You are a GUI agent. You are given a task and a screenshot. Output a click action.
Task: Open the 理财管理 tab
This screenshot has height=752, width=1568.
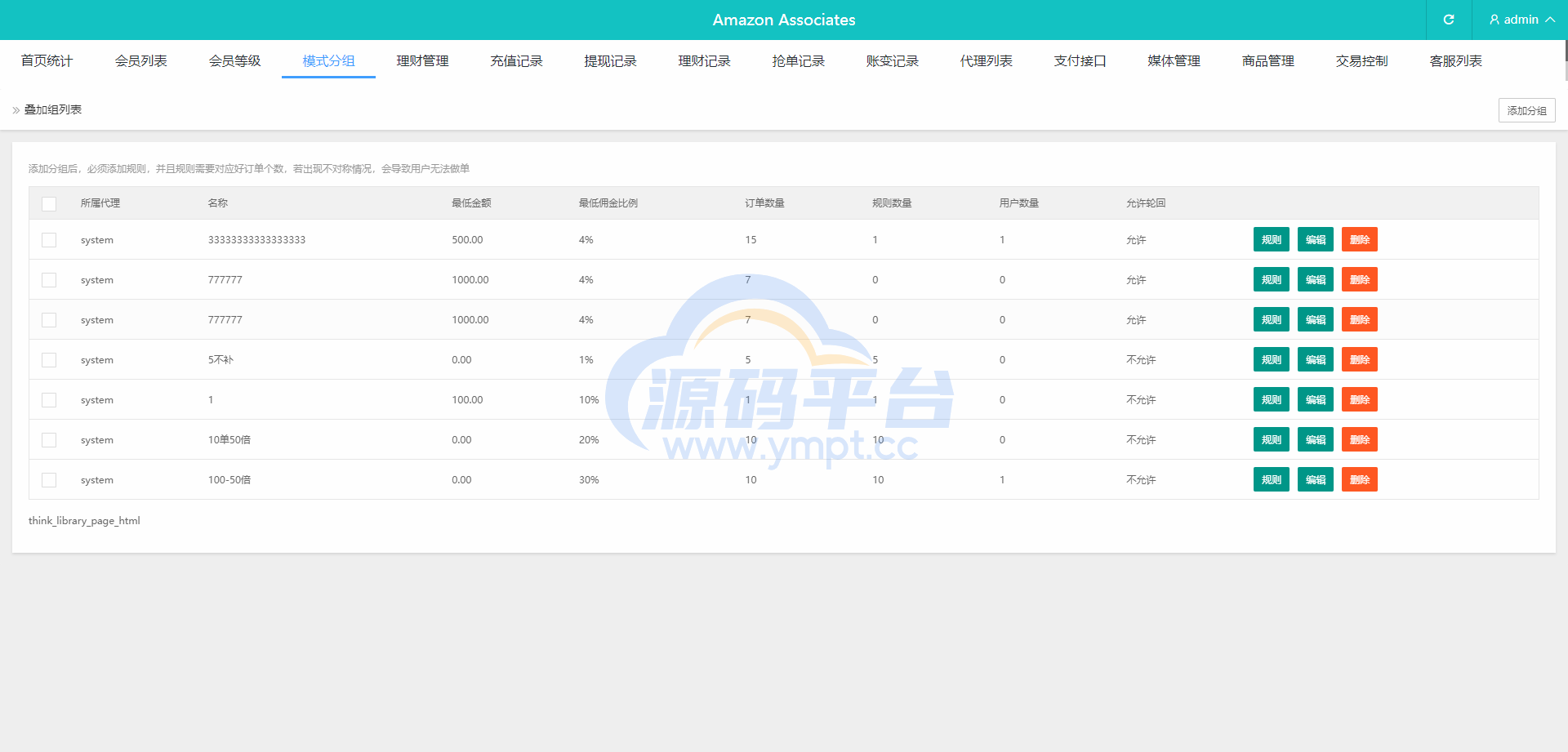pyautogui.click(x=423, y=61)
